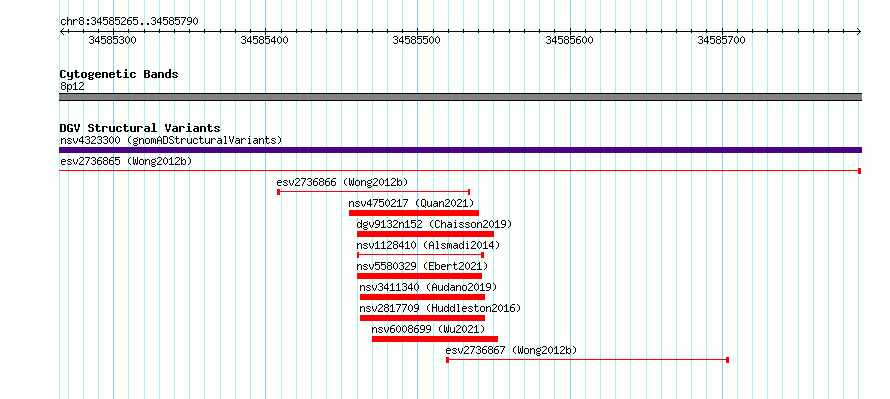
Task: Select the esv2736867 thin red feature line
Action: [x=587, y=360]
